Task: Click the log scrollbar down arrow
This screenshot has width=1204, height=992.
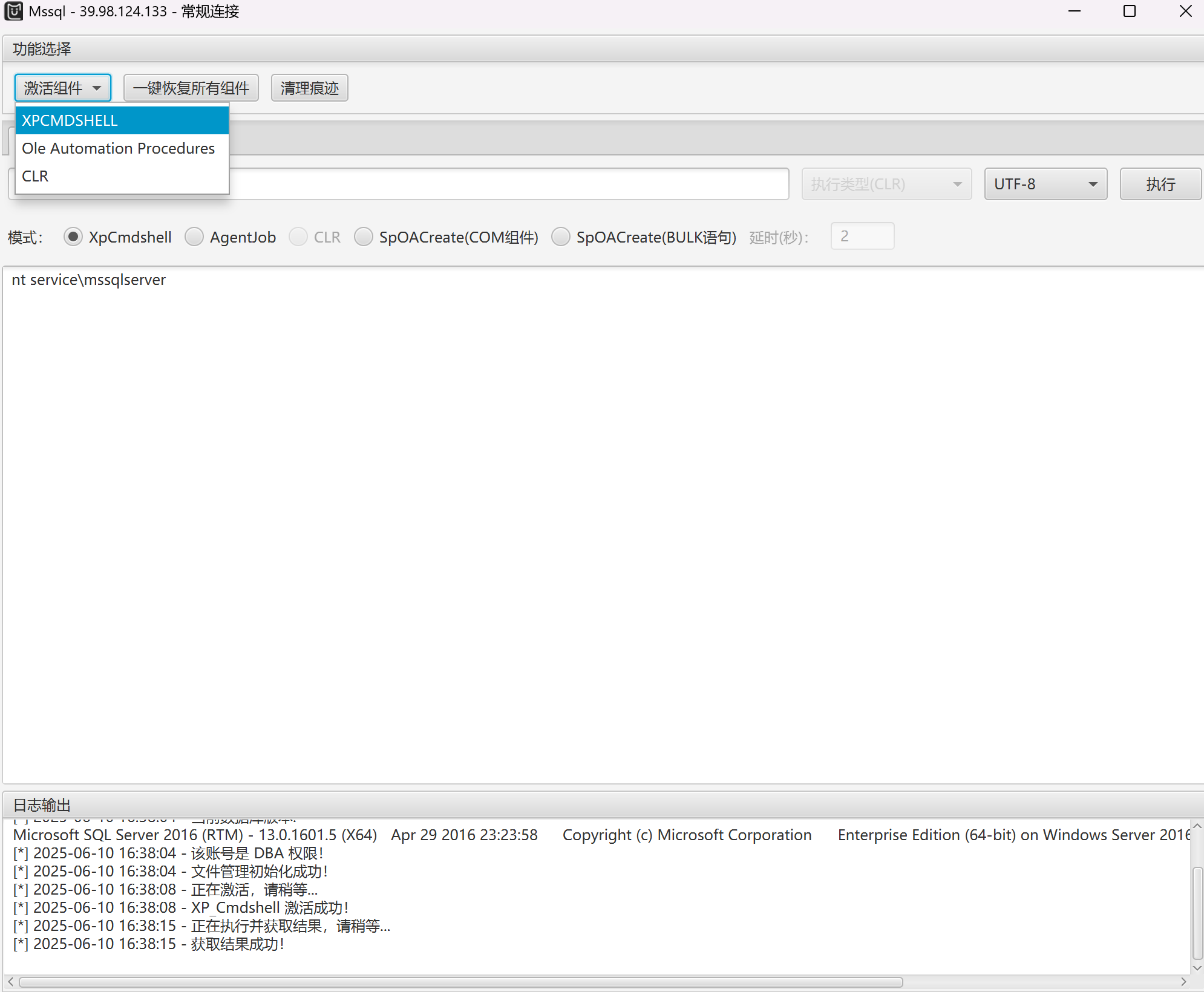Action: click(1197, 968)
